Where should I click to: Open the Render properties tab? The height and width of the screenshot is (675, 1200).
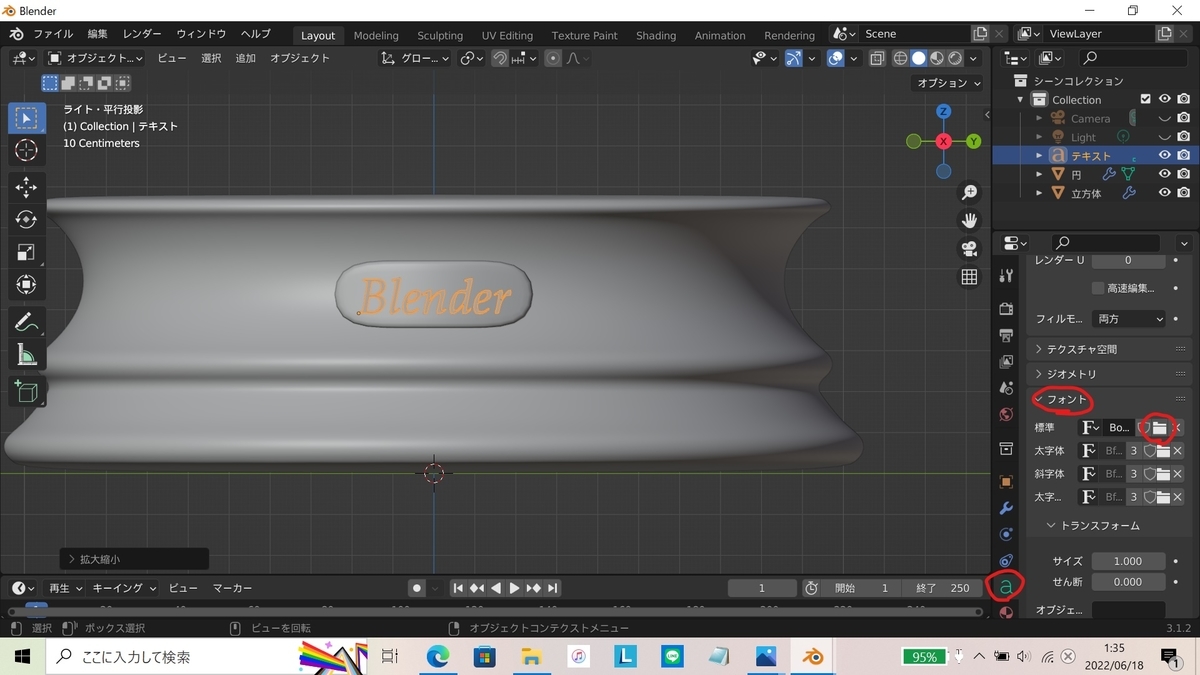(x=1006, y=309)
